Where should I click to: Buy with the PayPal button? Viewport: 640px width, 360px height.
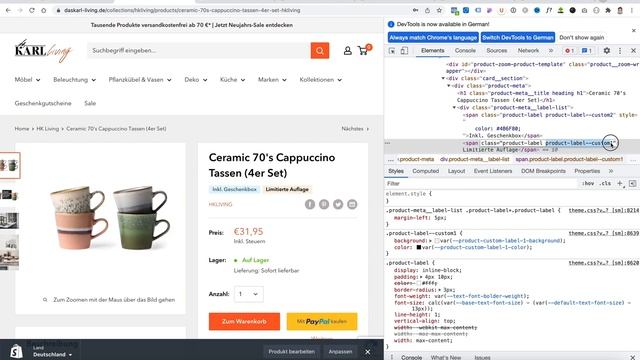[322, 322]
